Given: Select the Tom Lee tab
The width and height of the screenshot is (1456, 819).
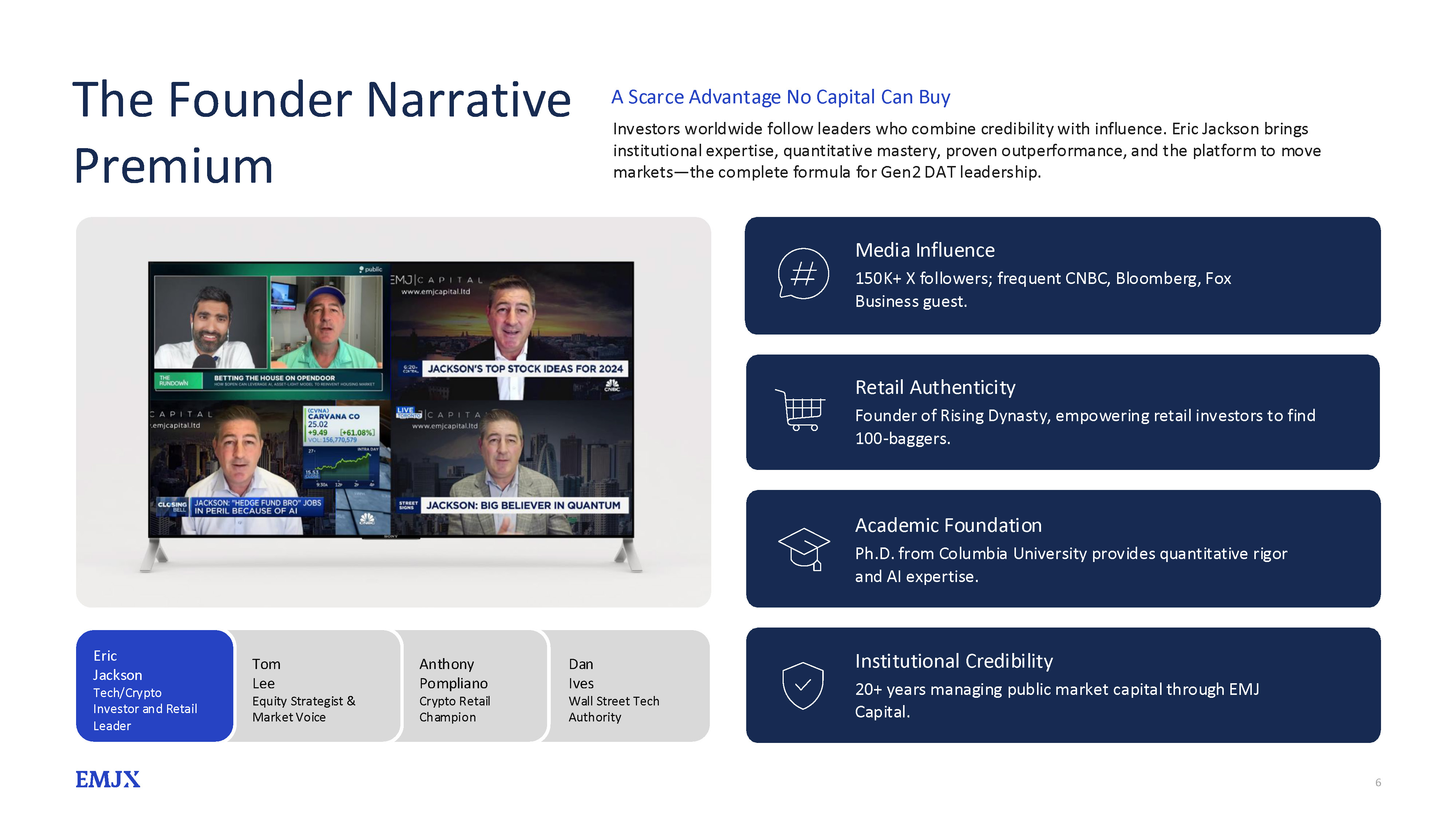Looking at the screenshot, I should [x=317, y=686].
